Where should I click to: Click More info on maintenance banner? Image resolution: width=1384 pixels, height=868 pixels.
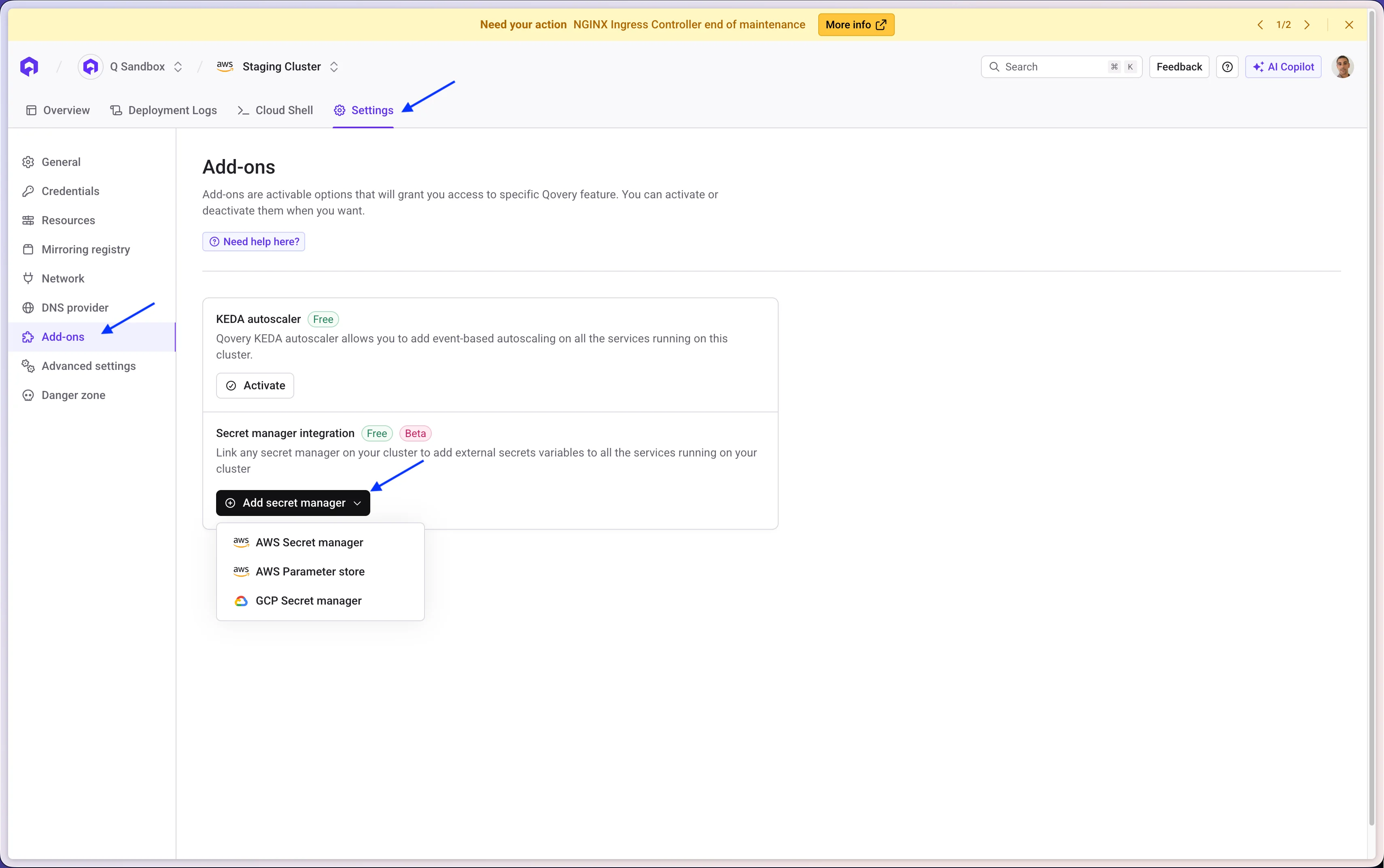[x=856, y=25]
